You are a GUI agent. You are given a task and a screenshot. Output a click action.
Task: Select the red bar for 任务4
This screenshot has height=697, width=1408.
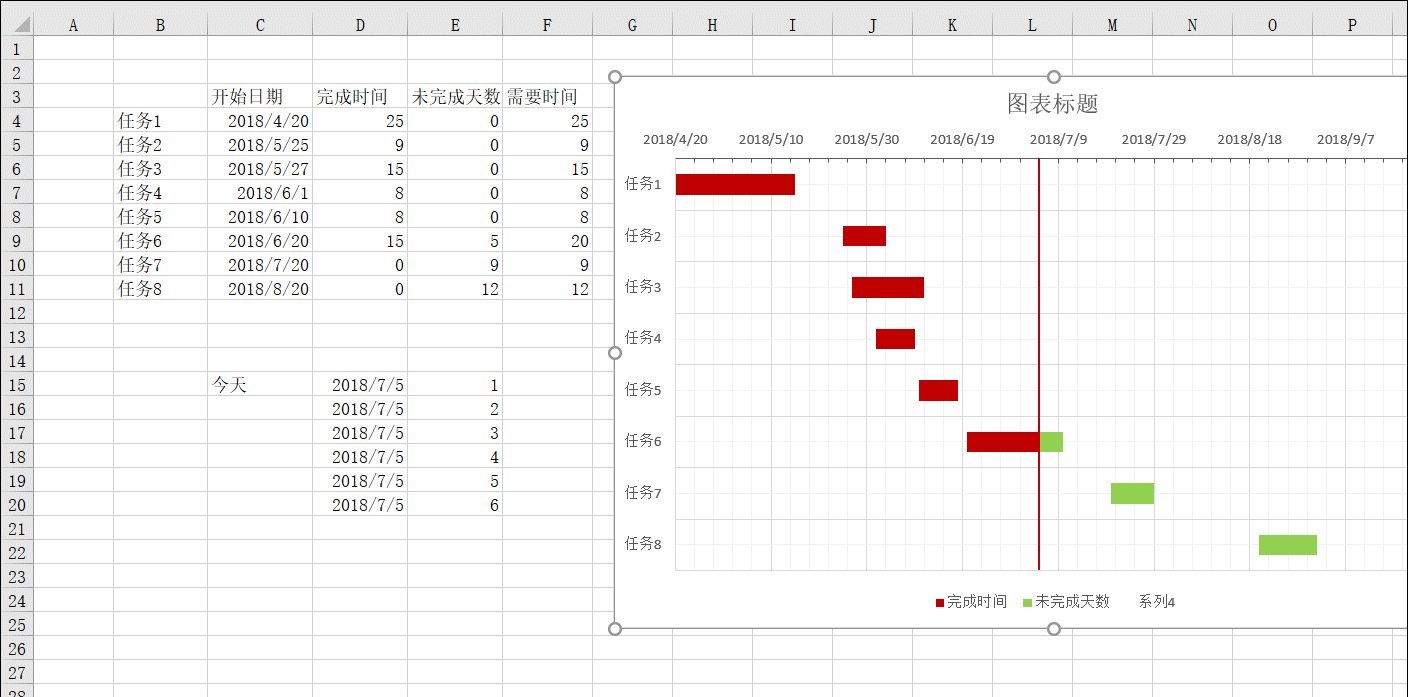coord(895,339)
